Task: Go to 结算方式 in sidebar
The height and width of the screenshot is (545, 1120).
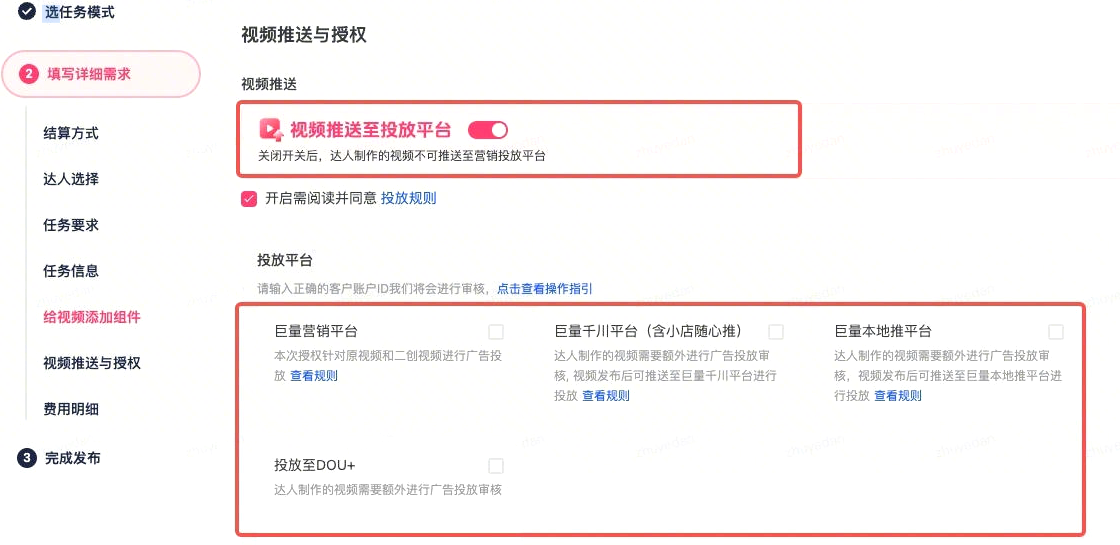Action: [71, 133]
